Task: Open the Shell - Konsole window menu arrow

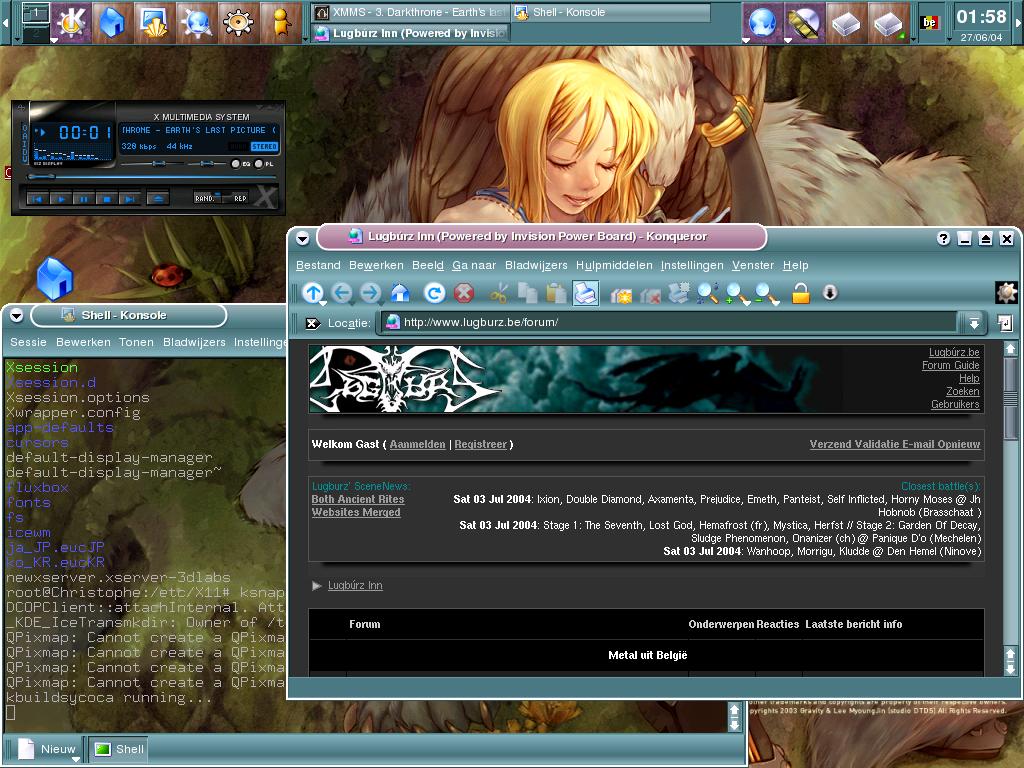Action: pos(16,316)
